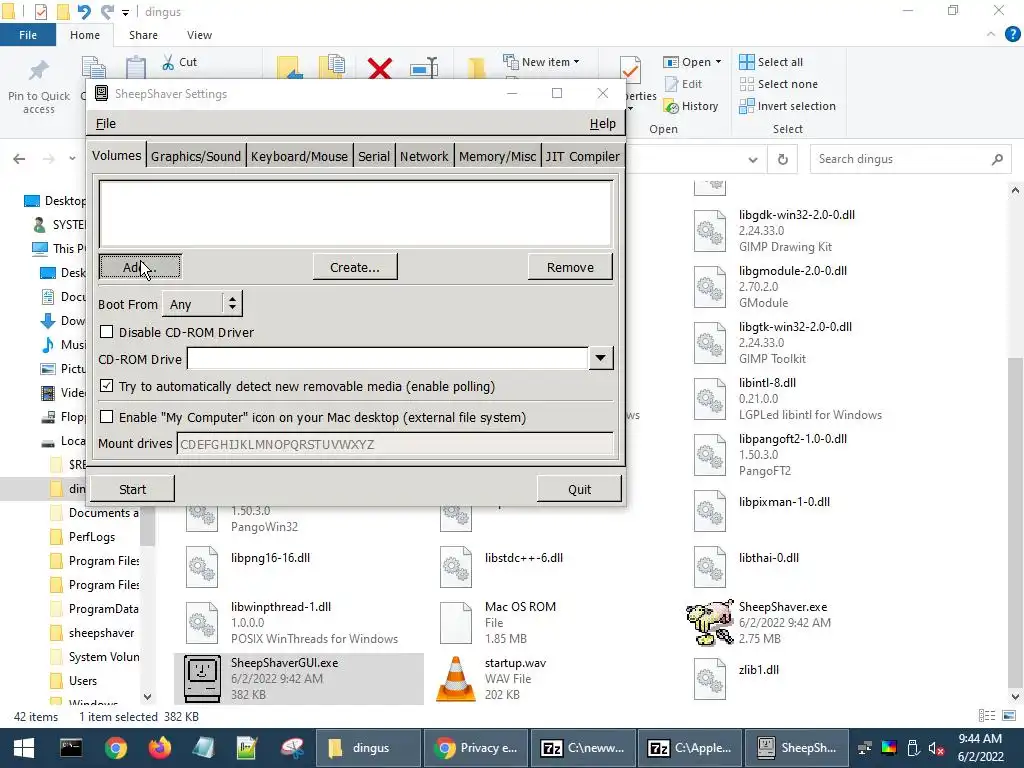Click the Rename icon in ribbon
1024x768 pixels.
[424, 68]
